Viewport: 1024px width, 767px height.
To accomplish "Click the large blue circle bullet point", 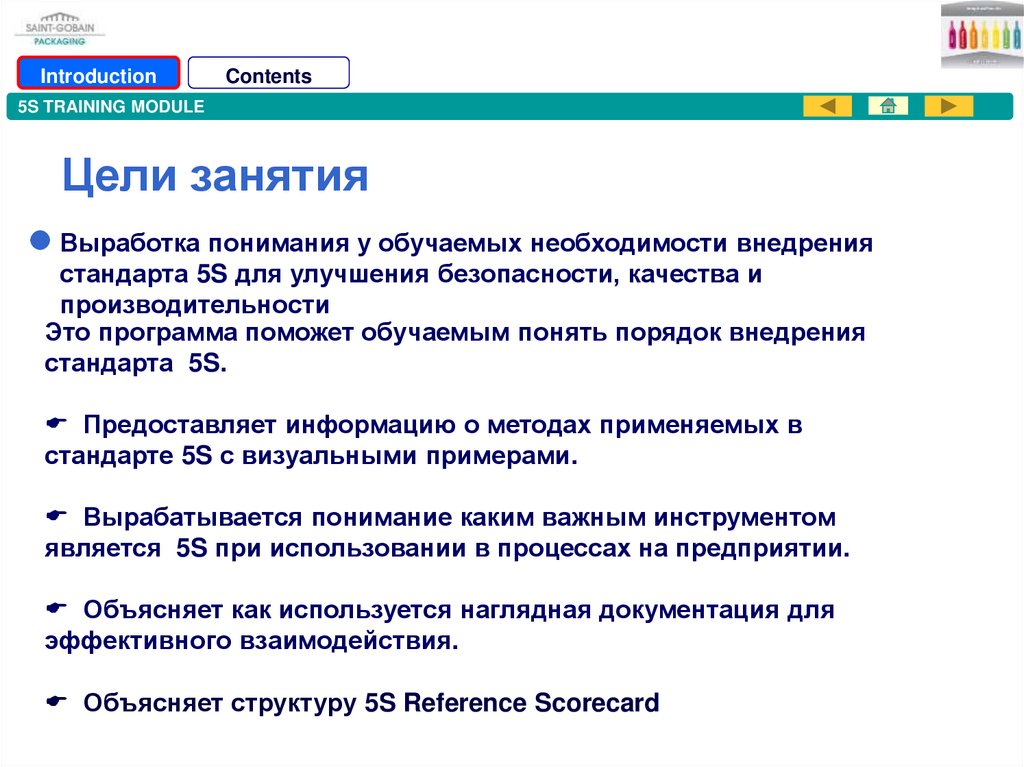I will (41, 241).
